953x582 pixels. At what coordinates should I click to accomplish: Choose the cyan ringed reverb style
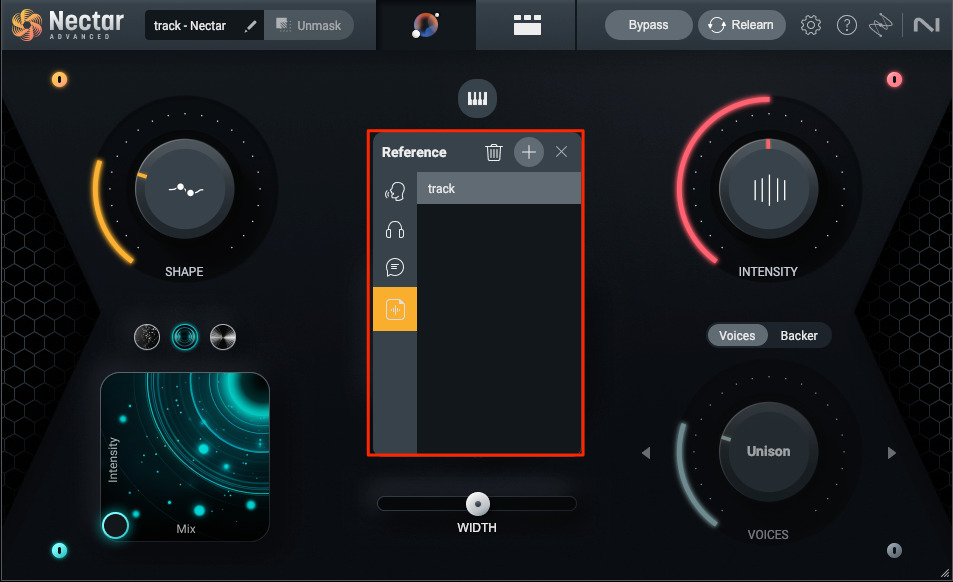coord(185,337)
